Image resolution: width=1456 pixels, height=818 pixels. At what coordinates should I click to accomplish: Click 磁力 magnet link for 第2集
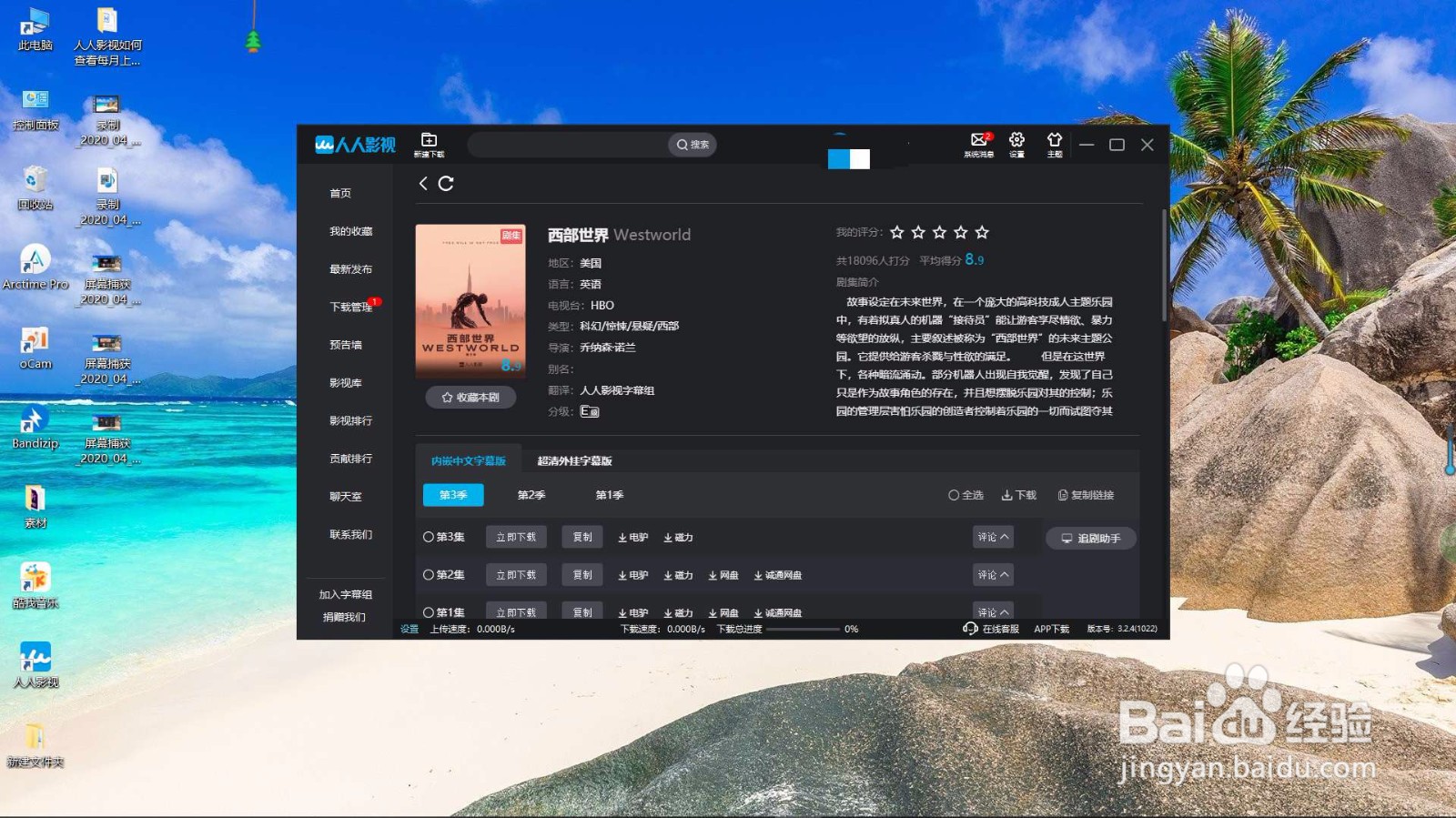click(679, 575)
